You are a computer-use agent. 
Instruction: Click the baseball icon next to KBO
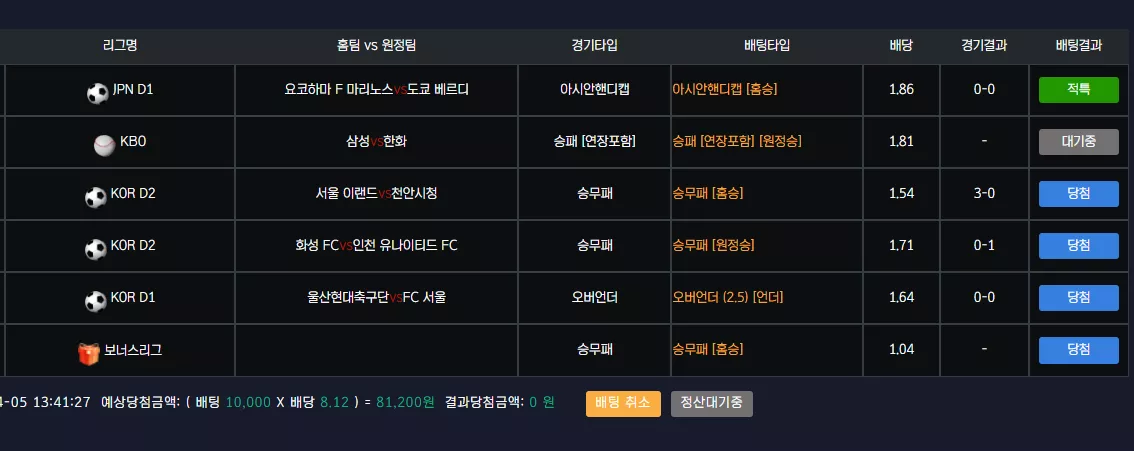pyautogui.click(x=104, y=145)
